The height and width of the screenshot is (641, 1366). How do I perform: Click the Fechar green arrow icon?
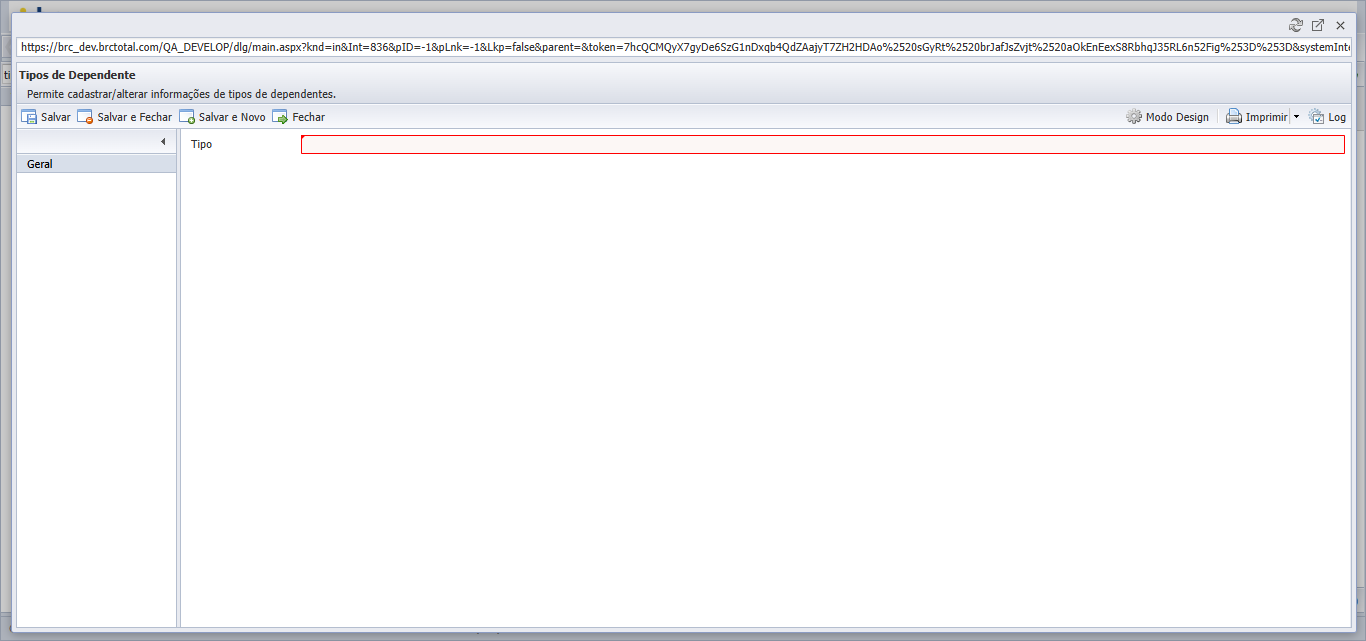[x=280, y=117]
